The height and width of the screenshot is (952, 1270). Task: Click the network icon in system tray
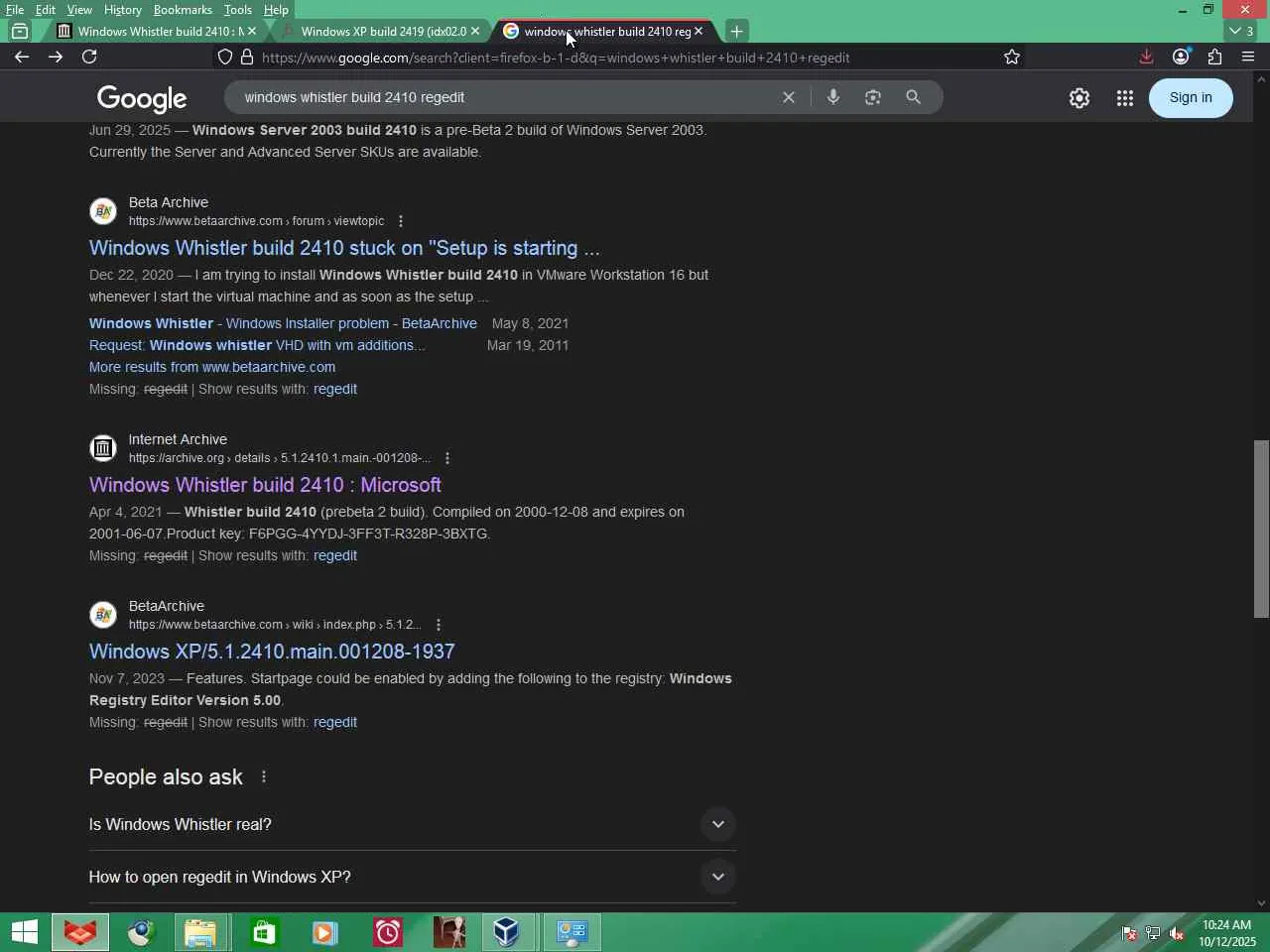pyautogui.click(x=1153, y=933)
